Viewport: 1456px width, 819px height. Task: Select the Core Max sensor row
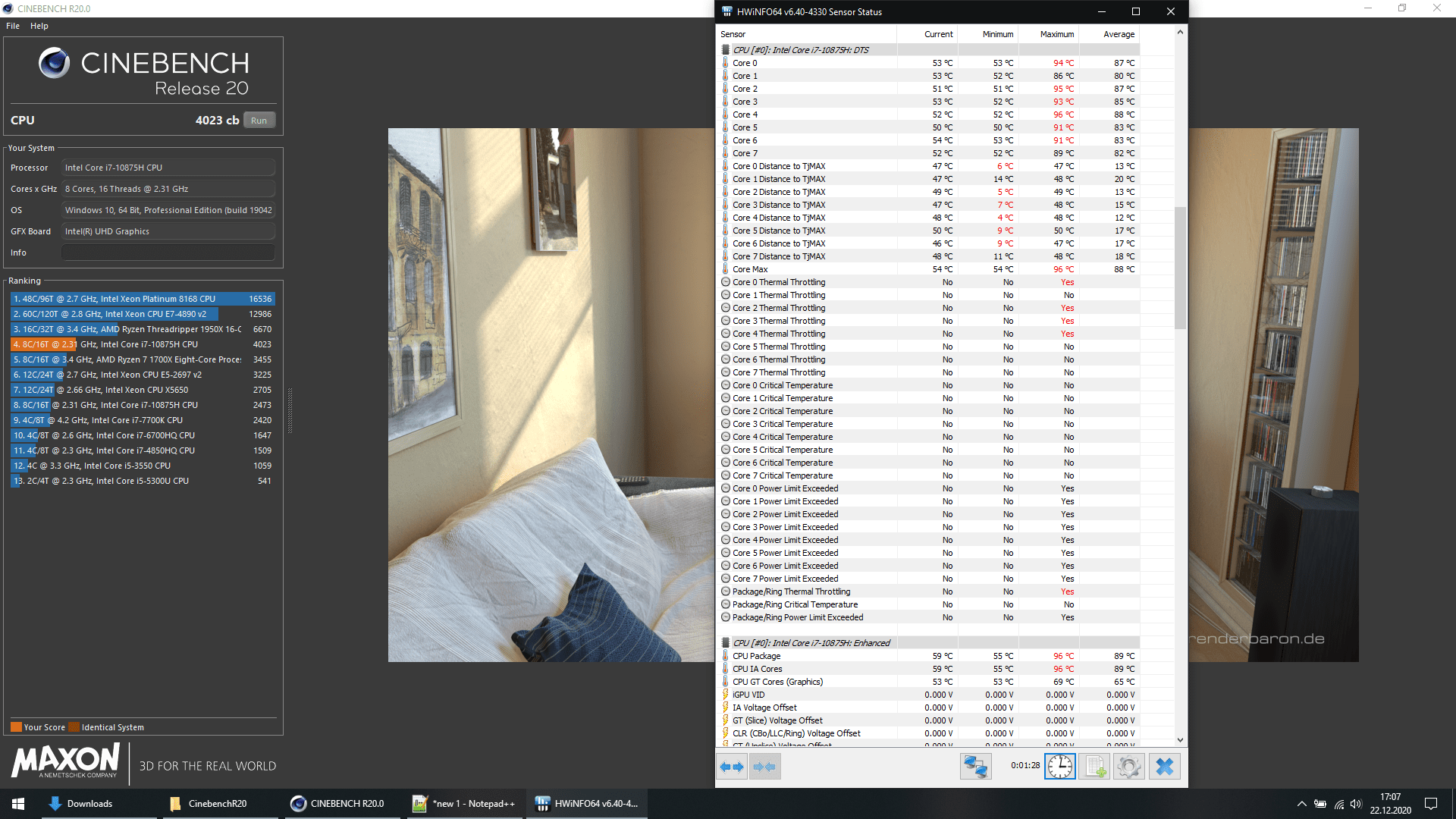pos(929,269)
